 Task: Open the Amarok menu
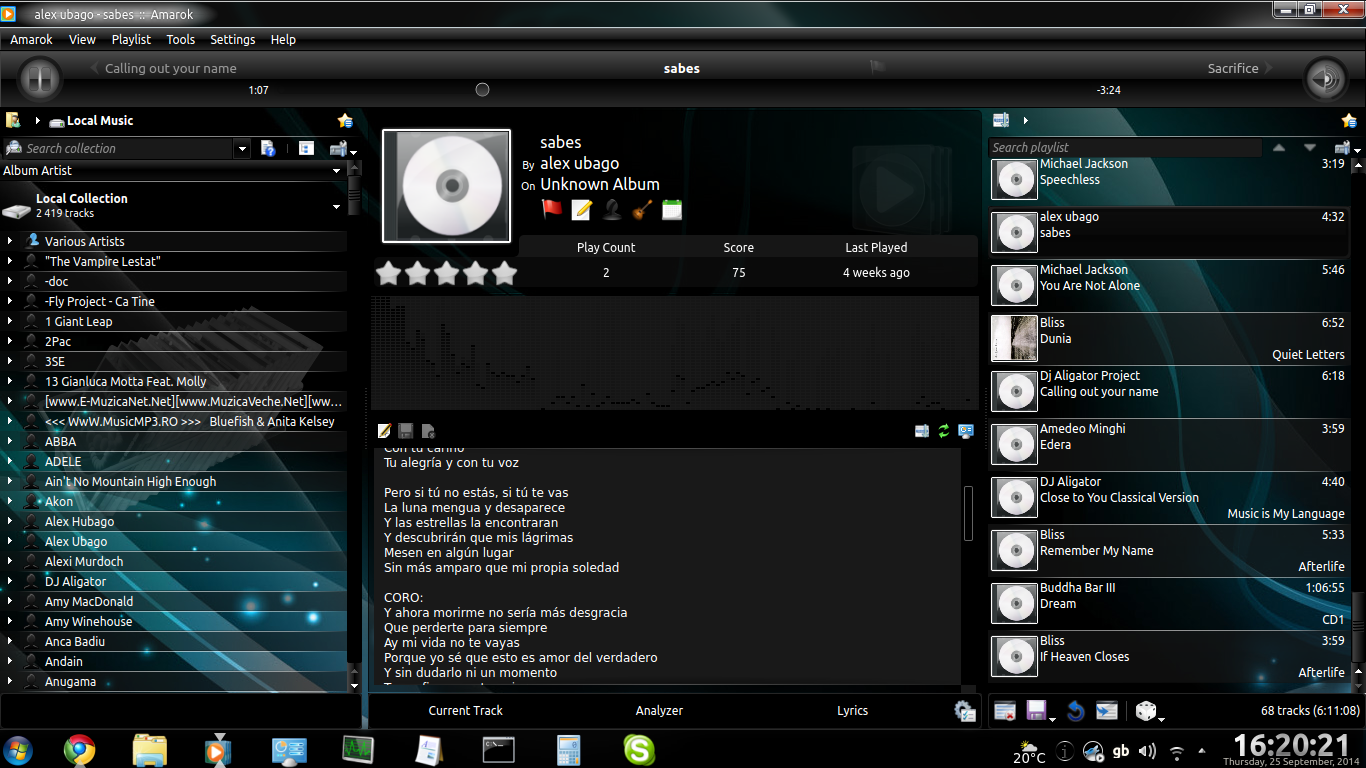pos(31,39)
